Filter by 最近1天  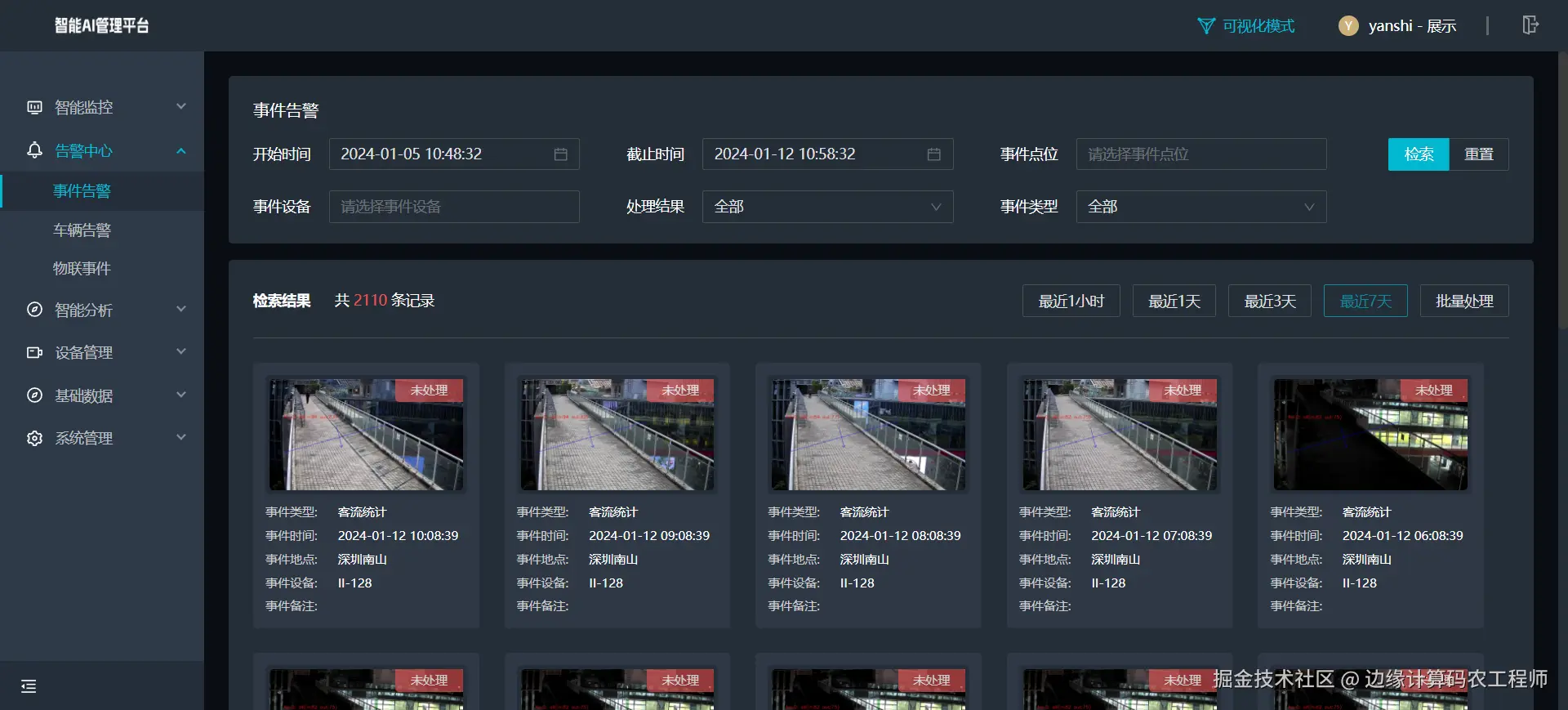1174,301
